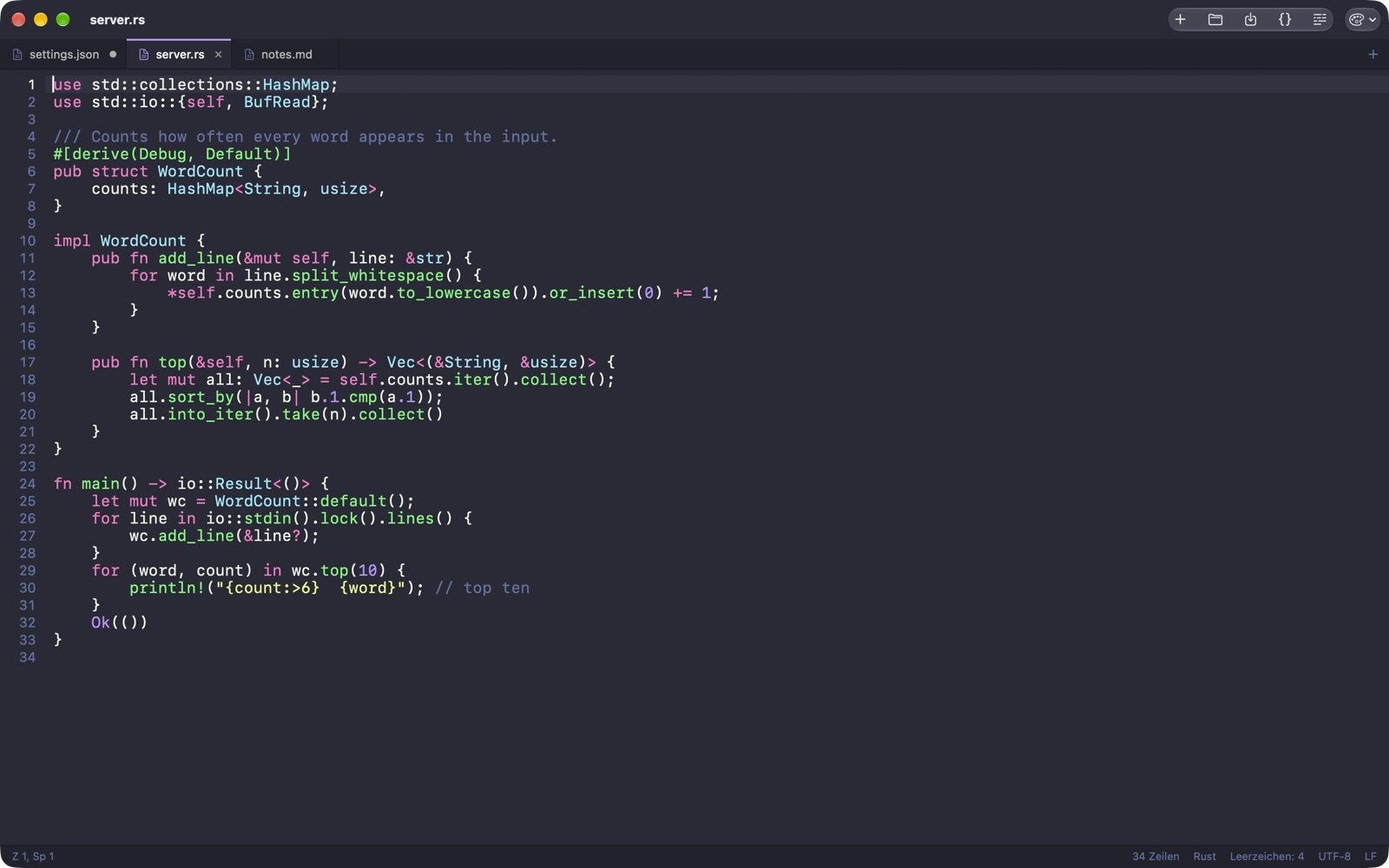Viewport: 1389px width, 868px height.
Task: Click into_iter on line 20
Action: pos(210,414)
